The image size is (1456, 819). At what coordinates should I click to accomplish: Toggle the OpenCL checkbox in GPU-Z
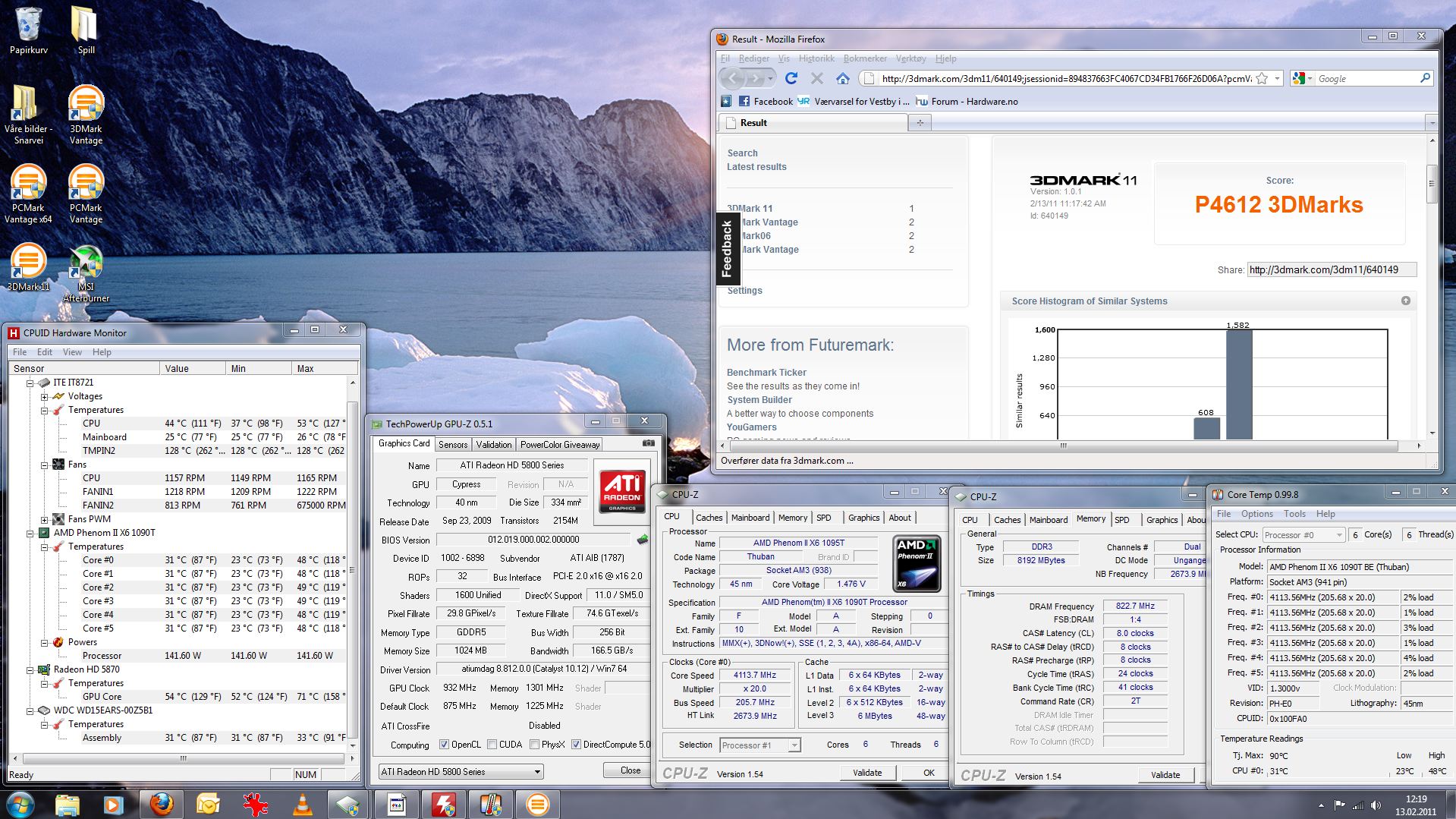(445, 745)
